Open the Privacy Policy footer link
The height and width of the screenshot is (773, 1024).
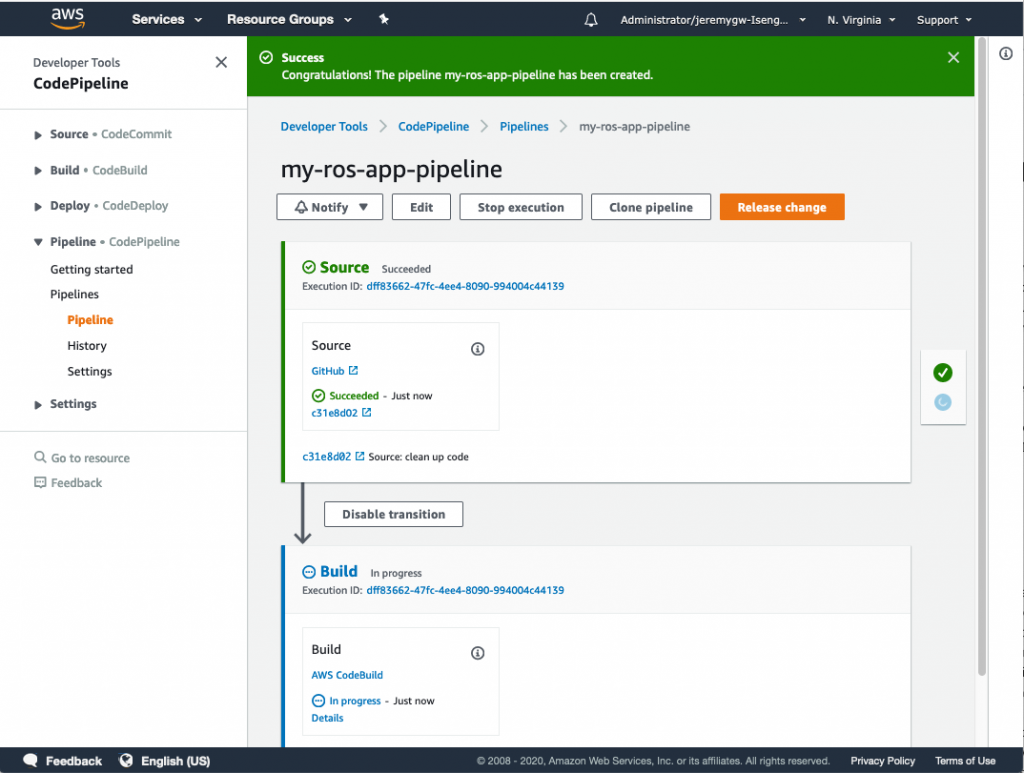point(882,761)
